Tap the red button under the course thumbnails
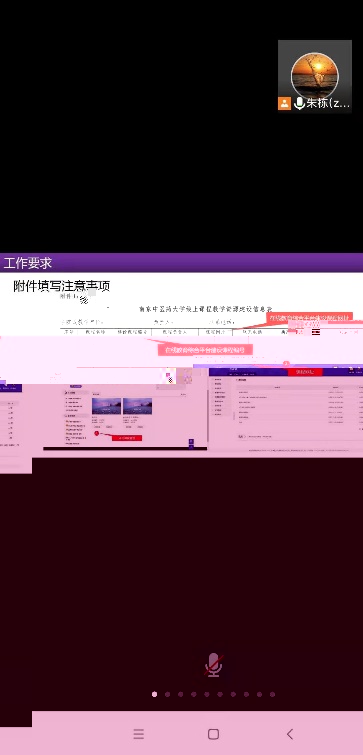The width and height of the screenshot is (363, 755). pos(127,438)
